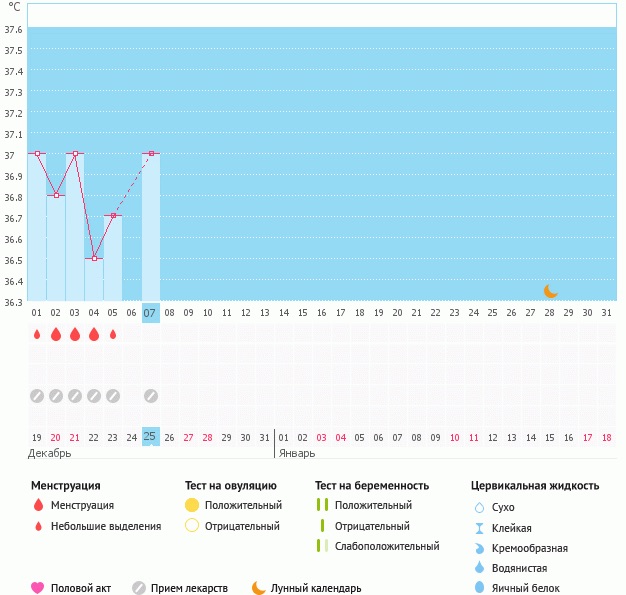Click the empty negative ovulation test circle
This screenshot has height=595, width=626.
point(192,526)
